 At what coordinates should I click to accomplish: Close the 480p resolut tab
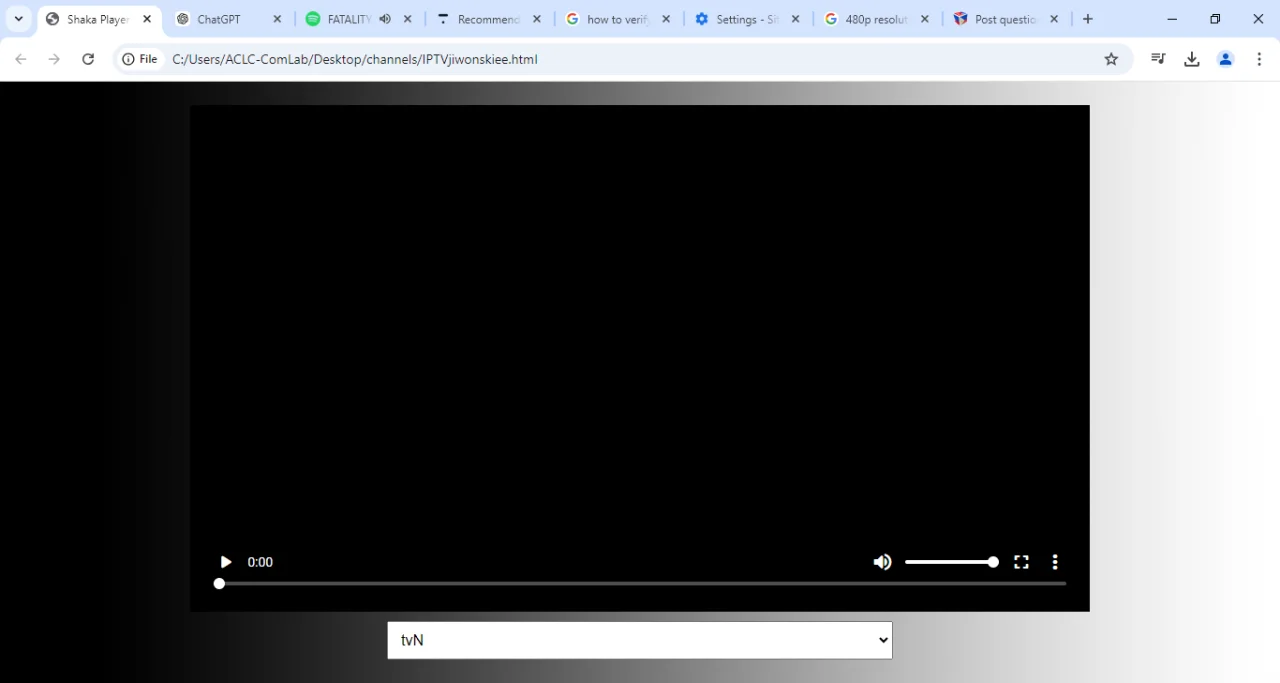925,19
